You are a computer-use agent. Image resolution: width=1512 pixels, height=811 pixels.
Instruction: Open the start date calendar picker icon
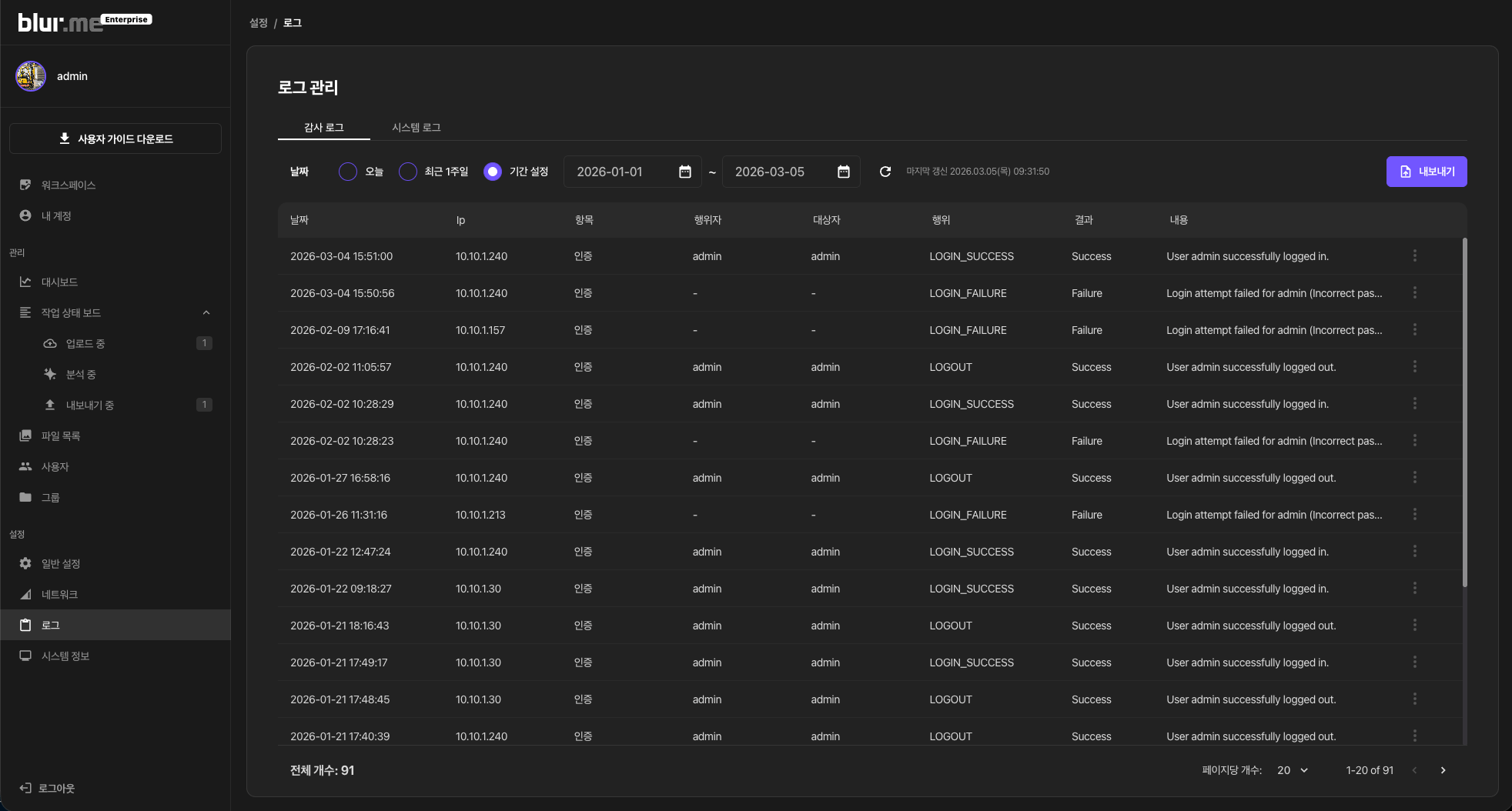(x=684, y=172)
